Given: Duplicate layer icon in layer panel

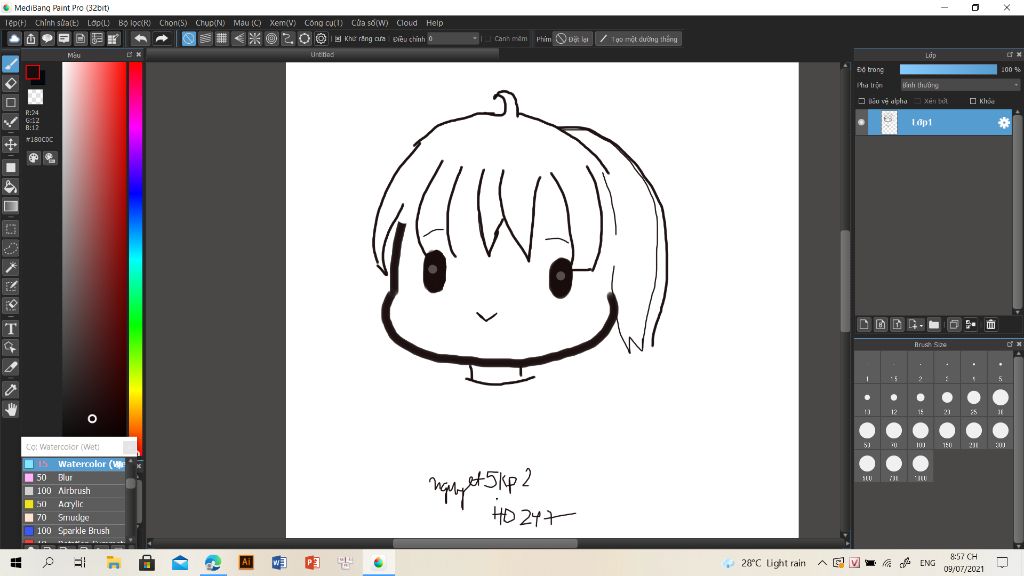Looking at the screenshot, I should pos(953,324).
